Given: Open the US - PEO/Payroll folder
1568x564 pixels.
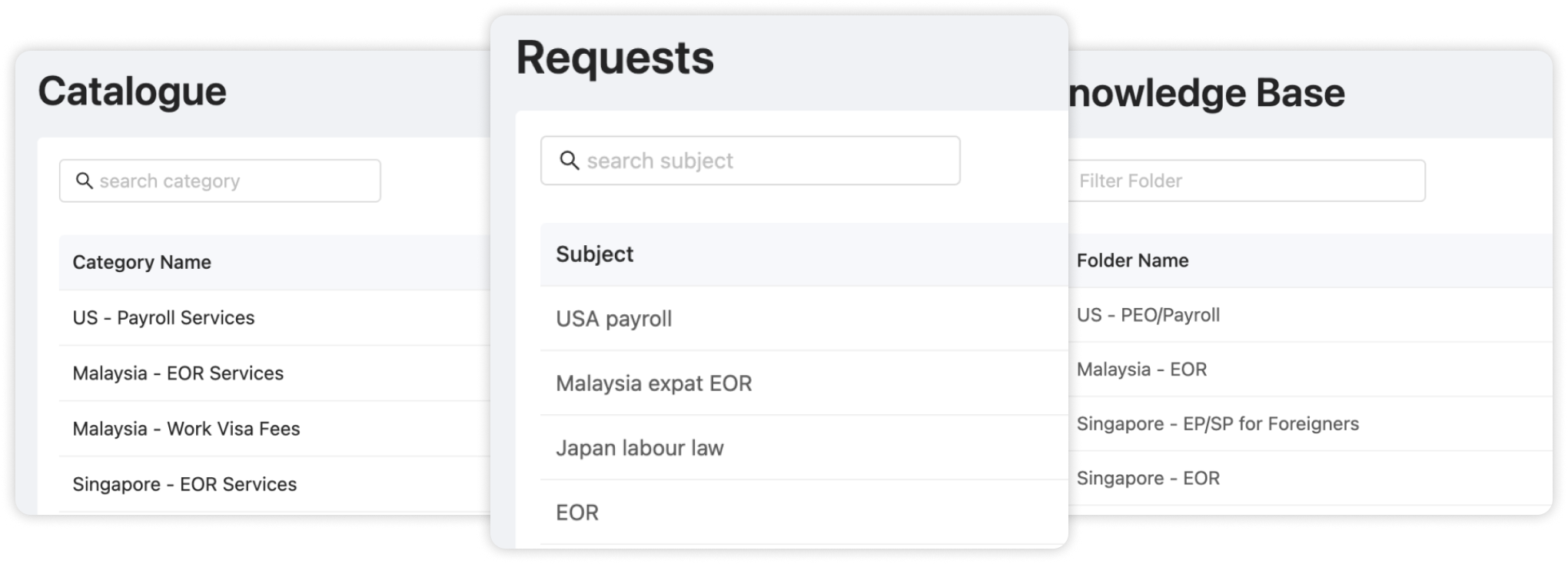Looking at the screenshot, I should [x=1148, y=315].
